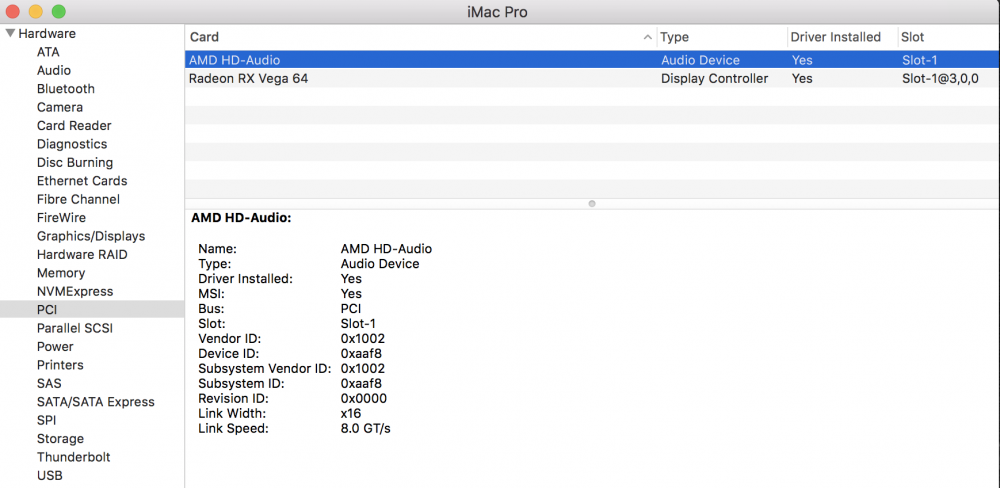Select the Hardware category heading
Image resolution: width=1000 pixels, height=488 pixels.
(x=47, y=33)
